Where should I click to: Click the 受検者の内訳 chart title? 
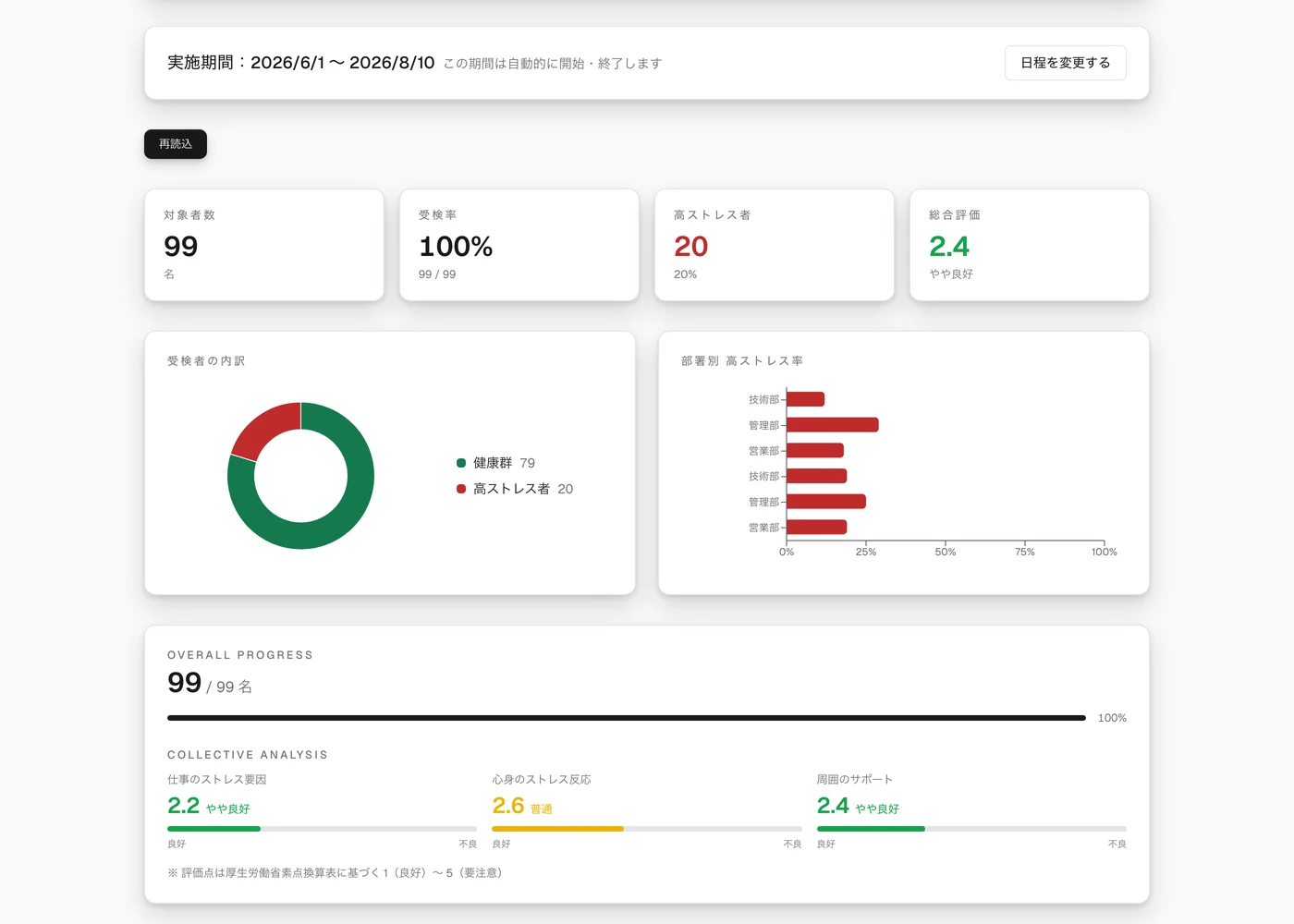click(206, 361)
